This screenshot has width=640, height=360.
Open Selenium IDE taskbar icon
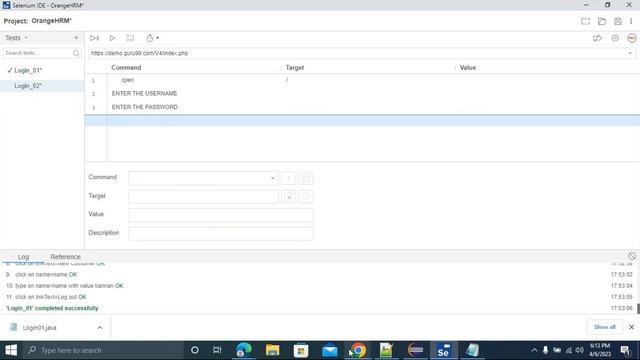pos(443,350)
